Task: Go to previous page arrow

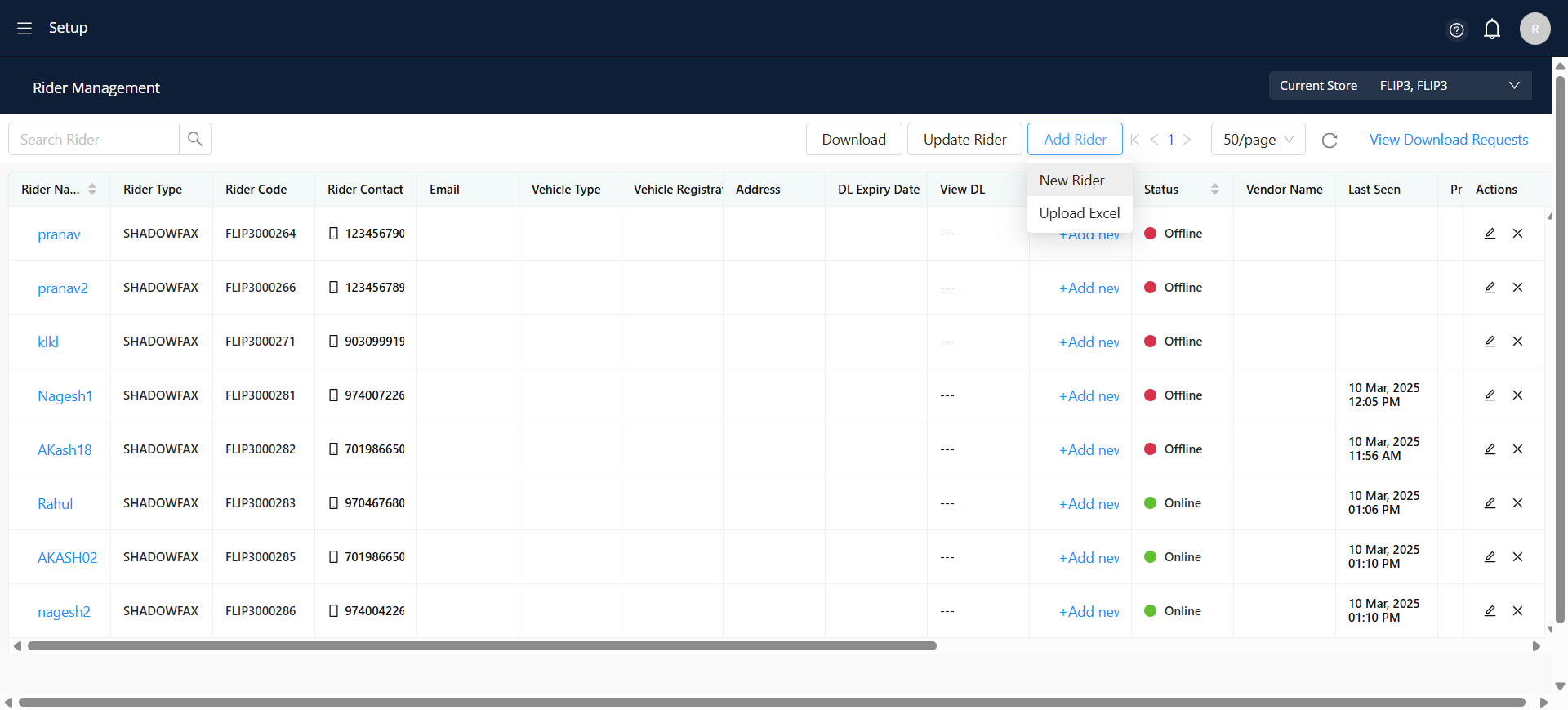Action: click(1154, 140)
